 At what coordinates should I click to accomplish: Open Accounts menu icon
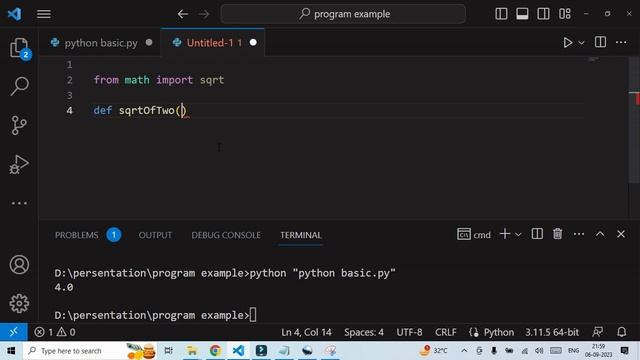[19, 264]
